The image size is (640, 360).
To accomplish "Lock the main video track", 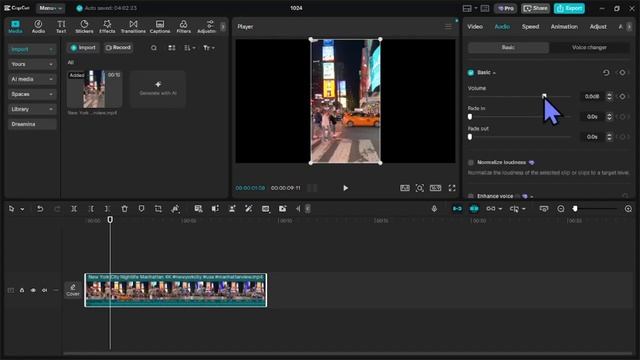I will [x=22, y=290].
